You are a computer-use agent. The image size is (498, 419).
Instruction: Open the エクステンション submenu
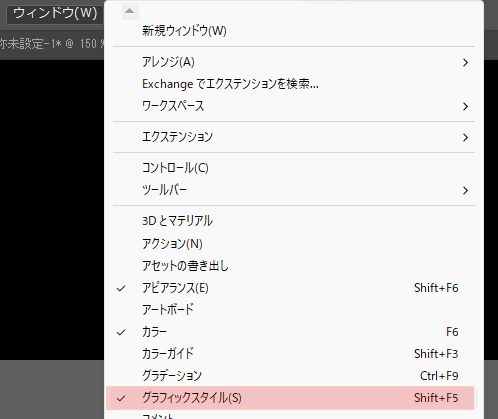click(x=294, y=137)
